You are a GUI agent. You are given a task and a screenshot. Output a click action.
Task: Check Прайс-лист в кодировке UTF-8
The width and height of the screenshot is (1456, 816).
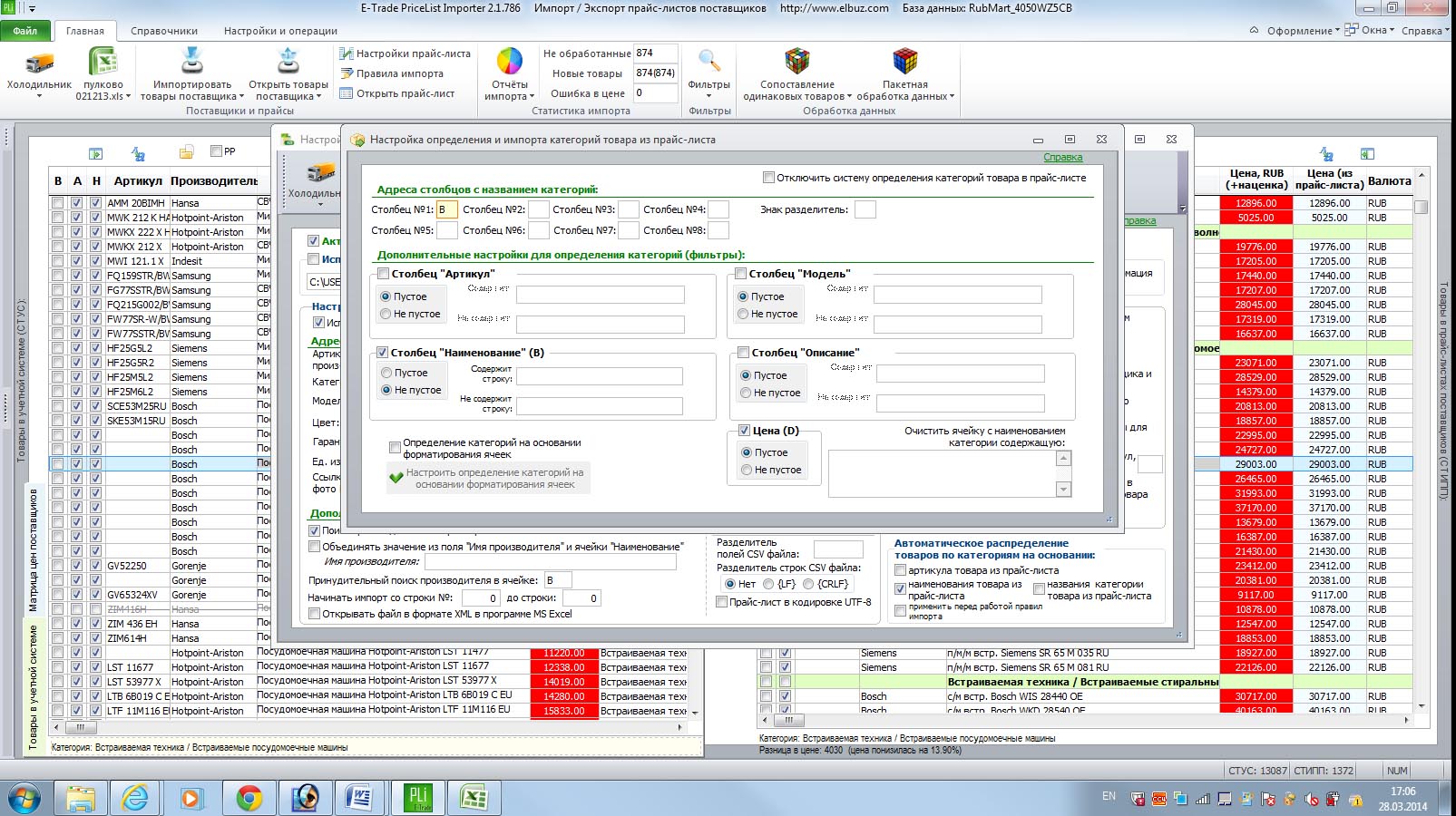coord(721,602)
